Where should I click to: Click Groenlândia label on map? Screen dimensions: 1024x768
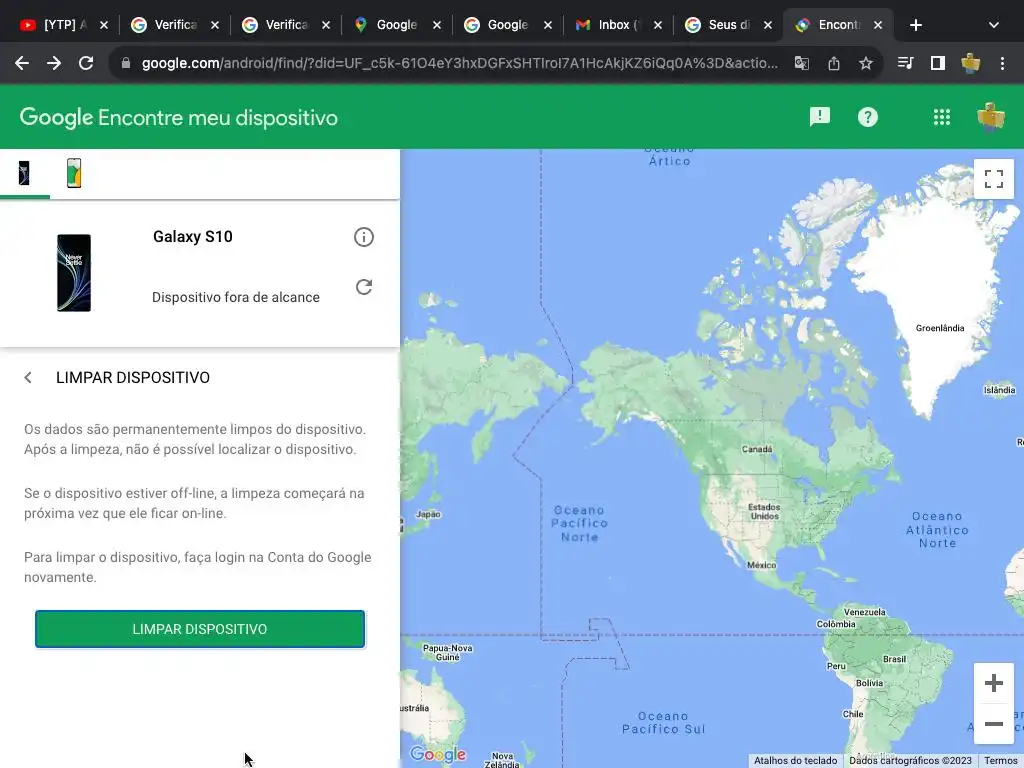(x=940, y=328)
